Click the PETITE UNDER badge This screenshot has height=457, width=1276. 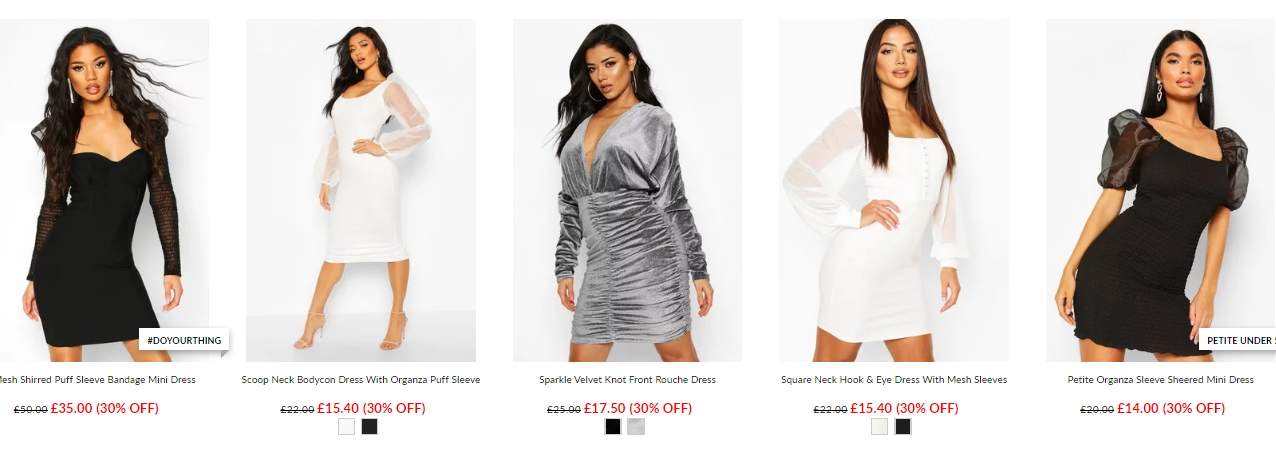pyautogui.click(x=1238, y=340)
